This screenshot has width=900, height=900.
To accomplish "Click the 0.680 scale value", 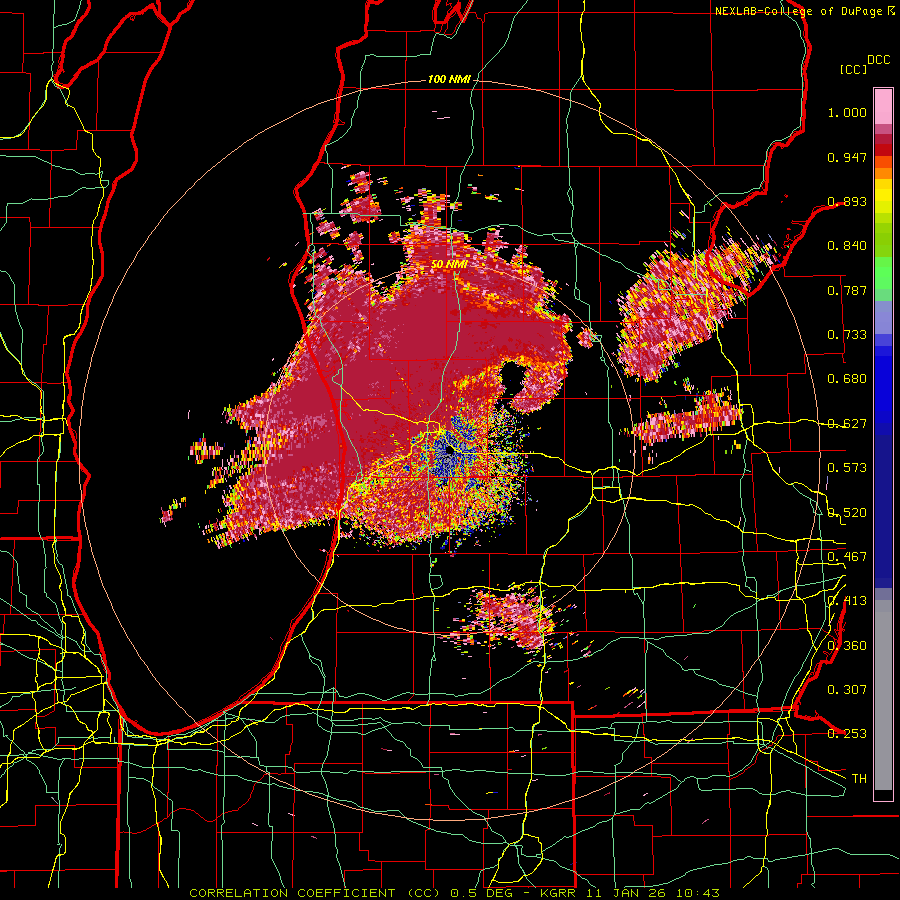I will pos(847,379).
